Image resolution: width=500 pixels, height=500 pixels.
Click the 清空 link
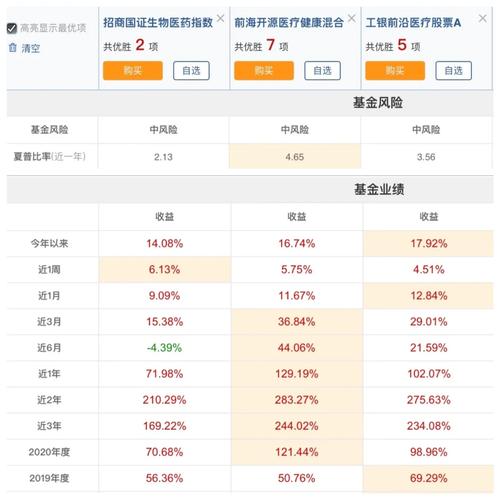click(x=31, y=48)
